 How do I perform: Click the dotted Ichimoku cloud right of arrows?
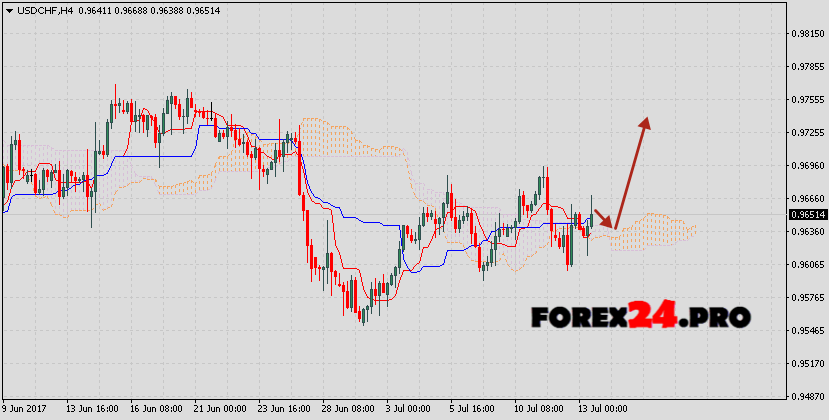(x=660, y=228)
